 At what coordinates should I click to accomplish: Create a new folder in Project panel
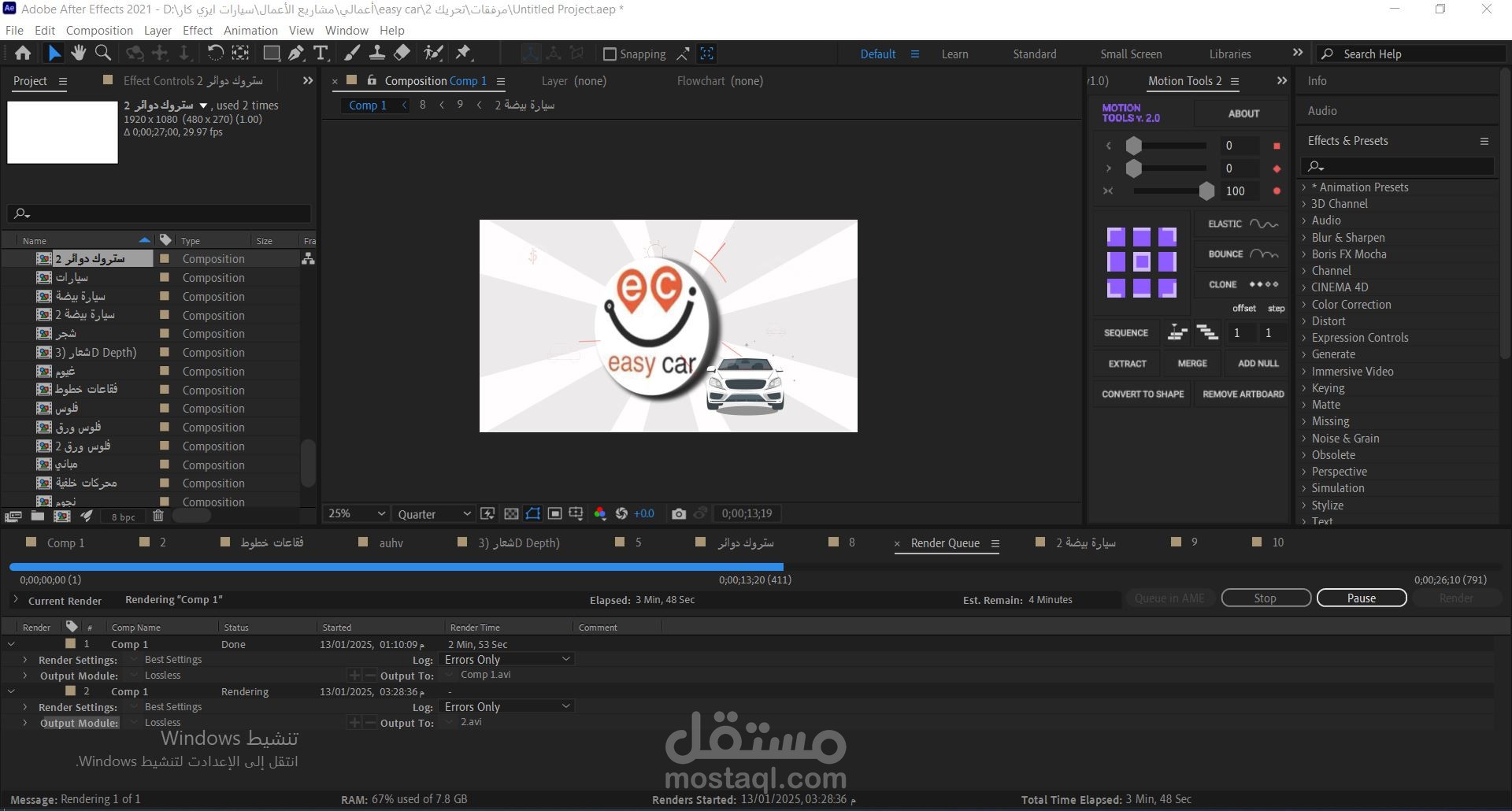coord(38,517)
